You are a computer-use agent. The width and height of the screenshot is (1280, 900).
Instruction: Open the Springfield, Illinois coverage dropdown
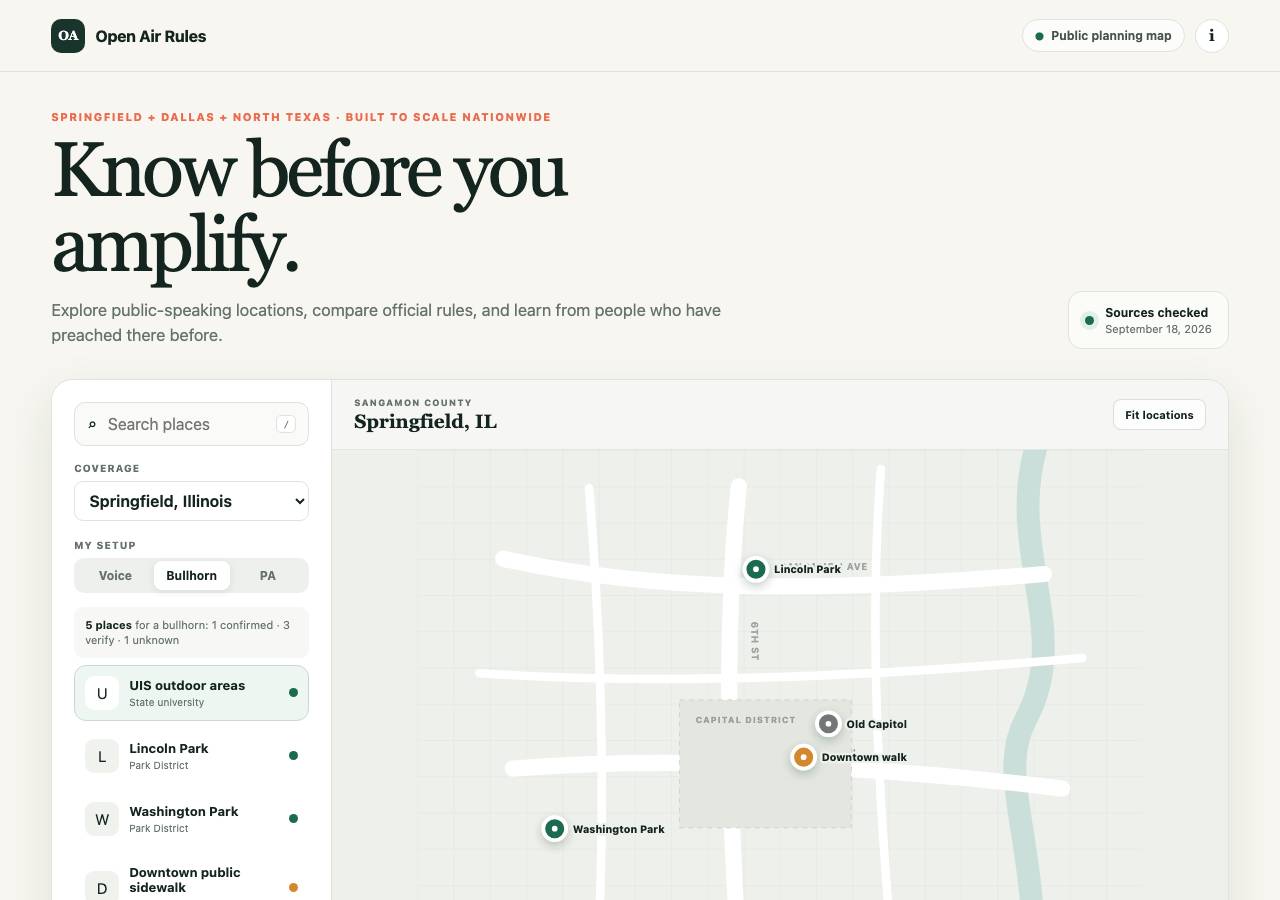(191, 501)
